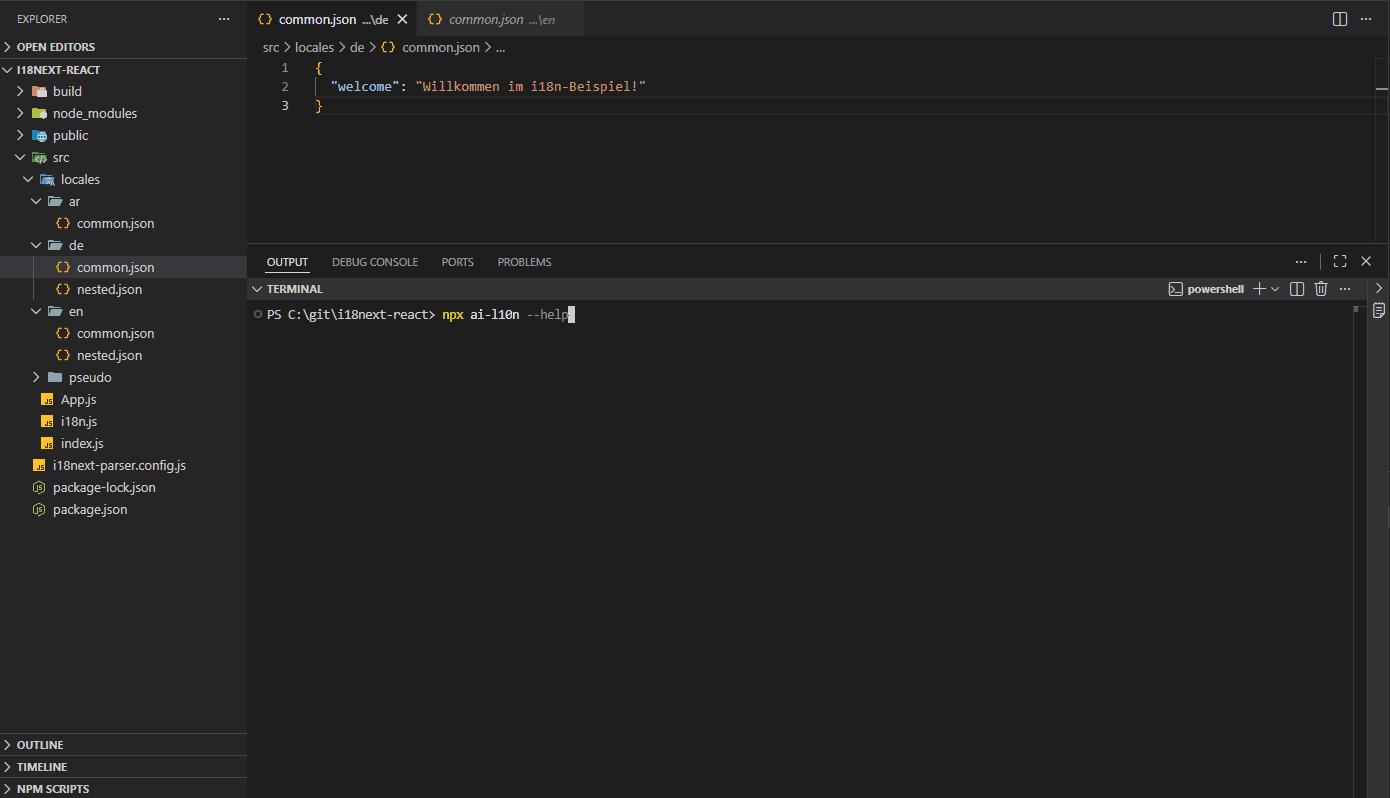Select common.json under the de folder
Image resolution: width=1390 pixels, height=798 pixels.
click(123, 267)
